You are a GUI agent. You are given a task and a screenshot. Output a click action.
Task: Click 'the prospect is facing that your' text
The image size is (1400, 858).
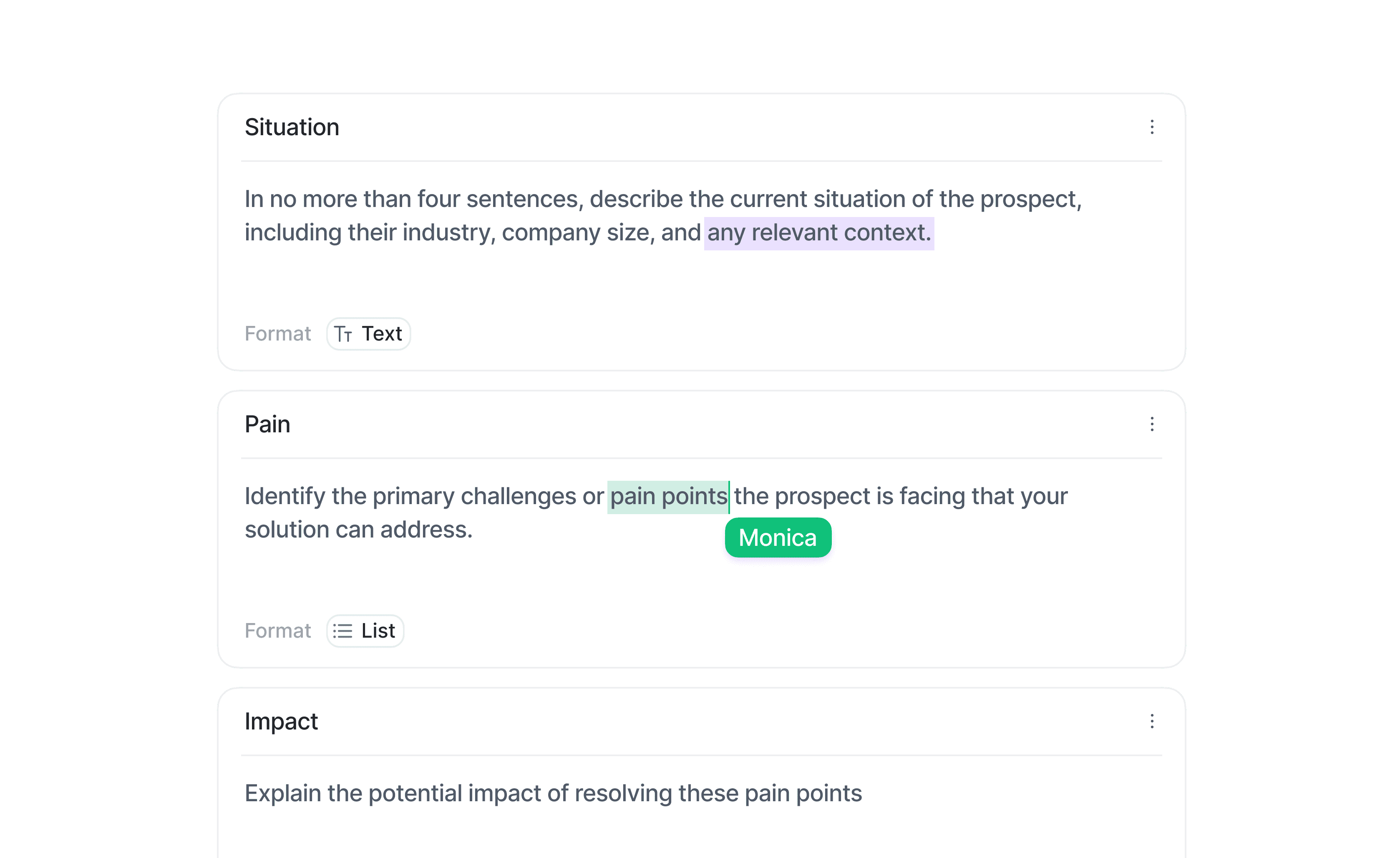coord(901,497)
